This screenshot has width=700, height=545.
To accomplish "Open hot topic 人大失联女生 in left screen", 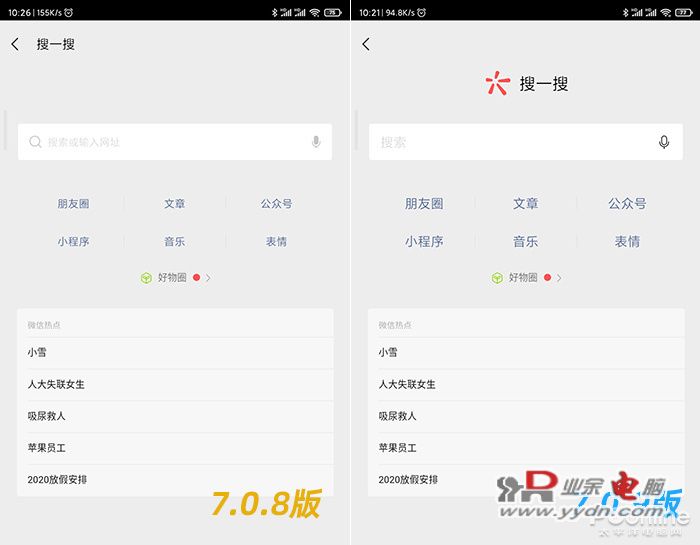I will point(175,384).
